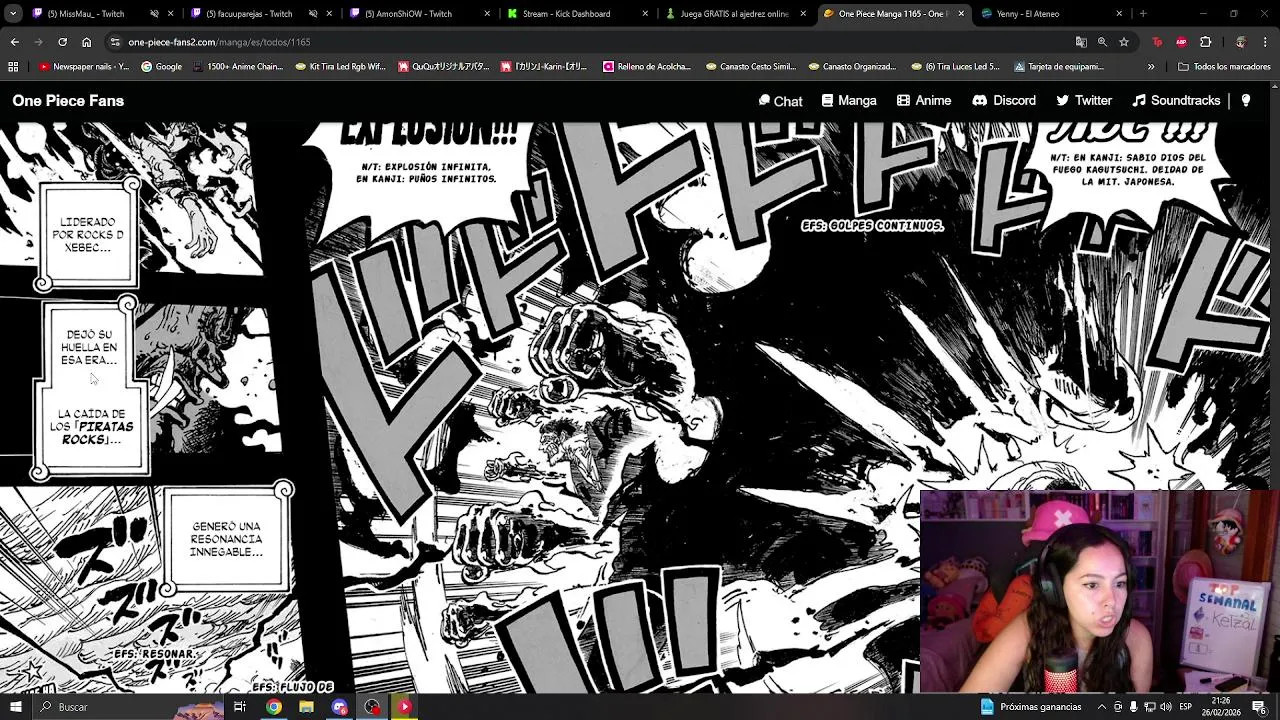
Task: Open the Relleno de Acolcha bookmark
Action: pyautogui.click(x=647, y=67)
